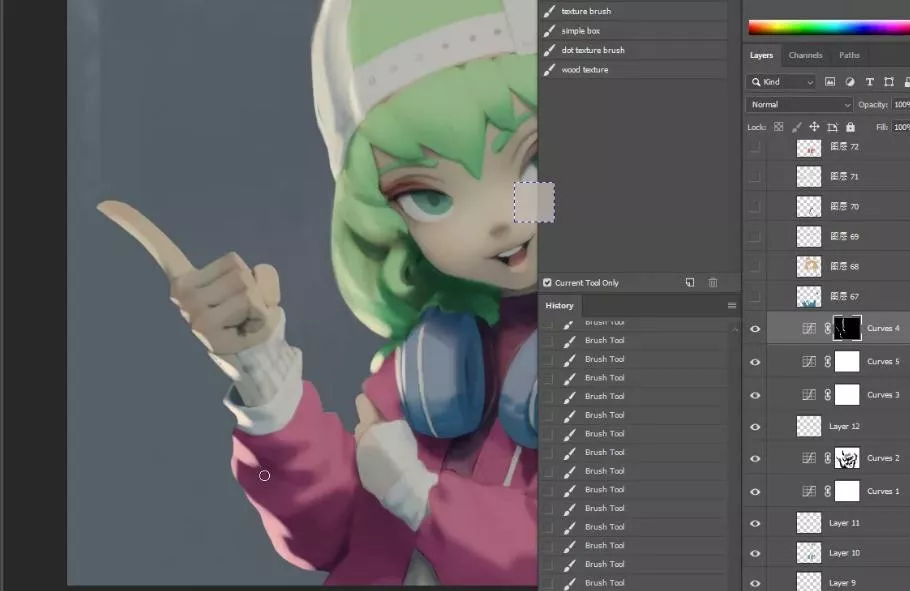Click the lock position move icon
Image resolution: width=910 pixels, height=591 pixels.
click(x=814, y=127)
